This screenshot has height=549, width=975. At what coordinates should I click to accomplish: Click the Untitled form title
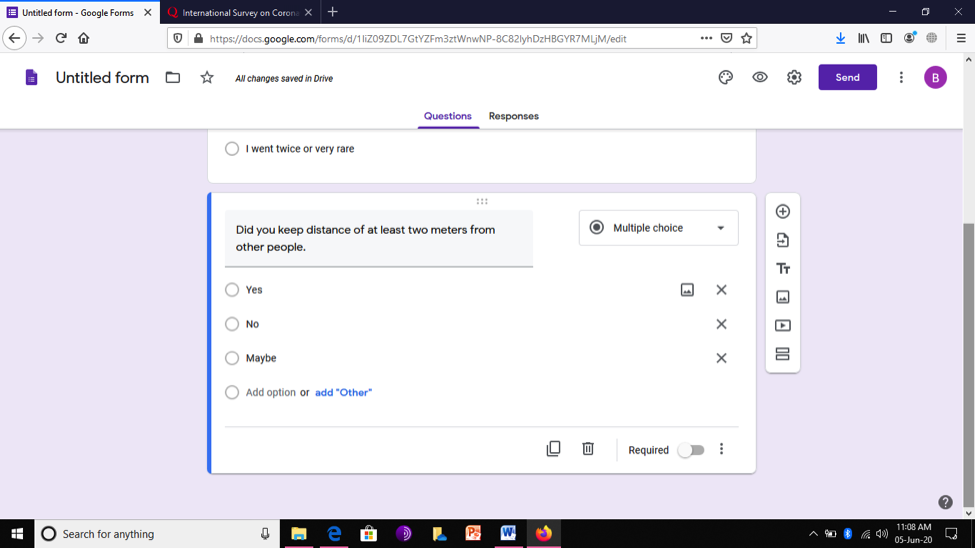[x=102, y=78]
